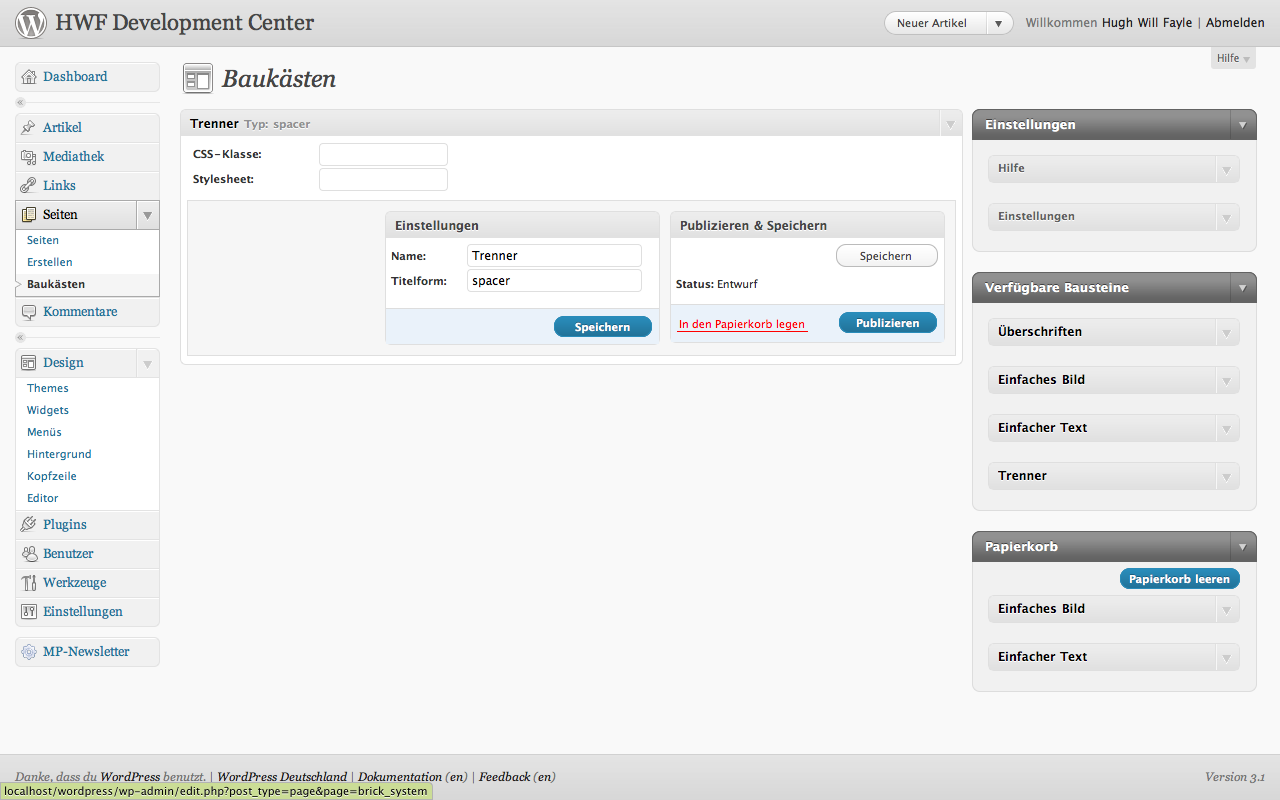Toggle the Design submenu arrow

tap(147, 363)
